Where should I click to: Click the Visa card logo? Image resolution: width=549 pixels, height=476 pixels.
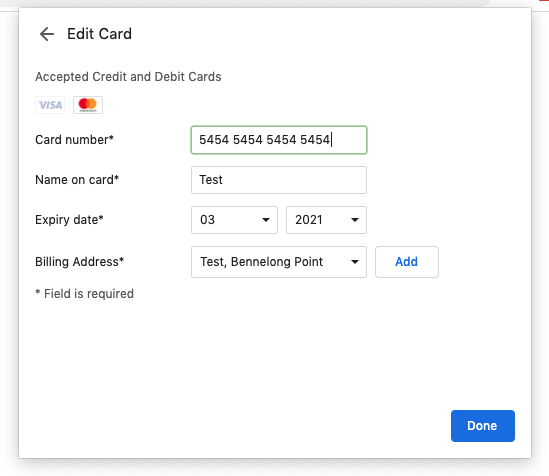[50, 105]
